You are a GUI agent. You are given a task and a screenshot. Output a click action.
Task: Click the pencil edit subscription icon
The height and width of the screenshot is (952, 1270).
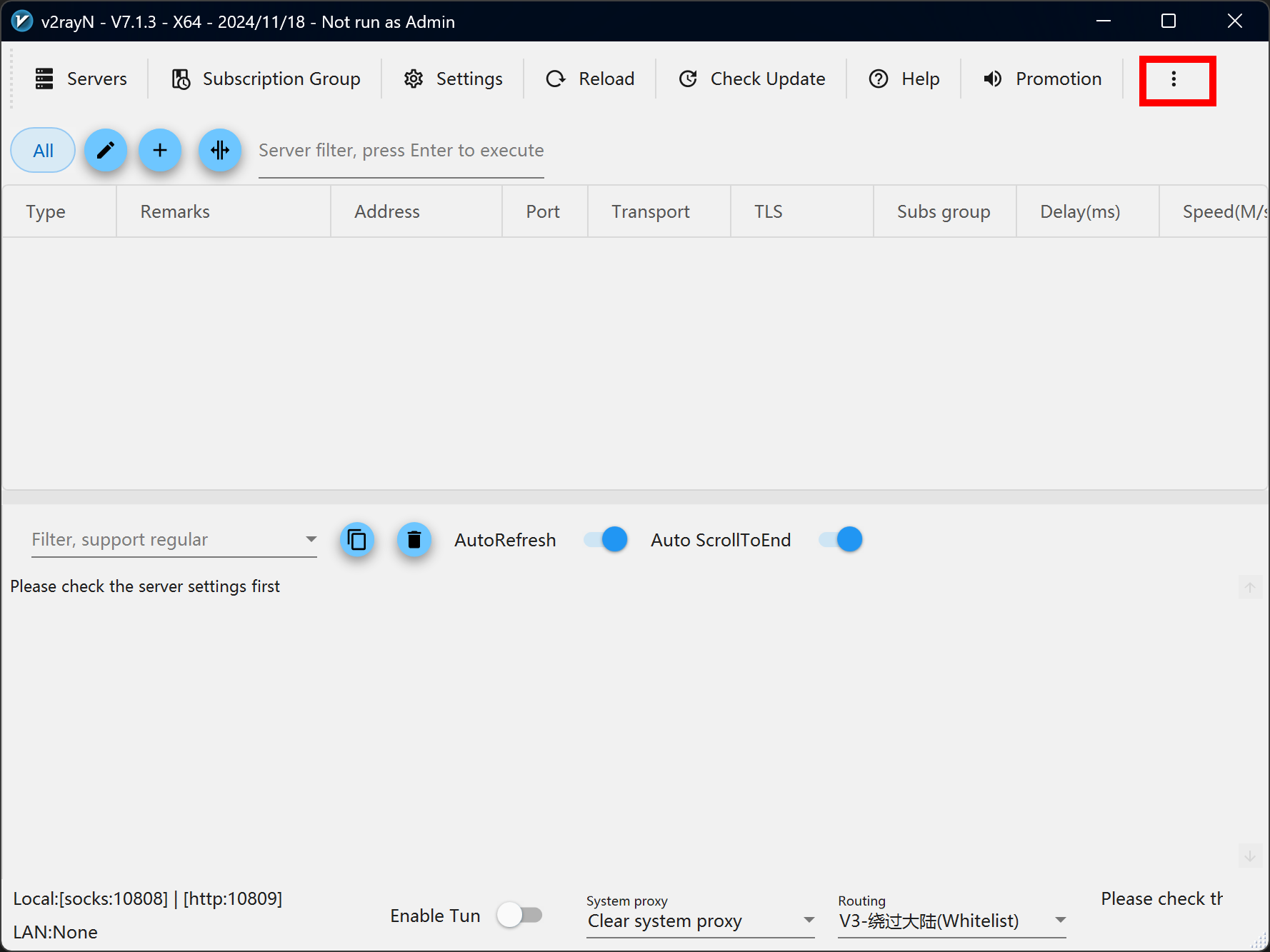click(x=106, y=151)
